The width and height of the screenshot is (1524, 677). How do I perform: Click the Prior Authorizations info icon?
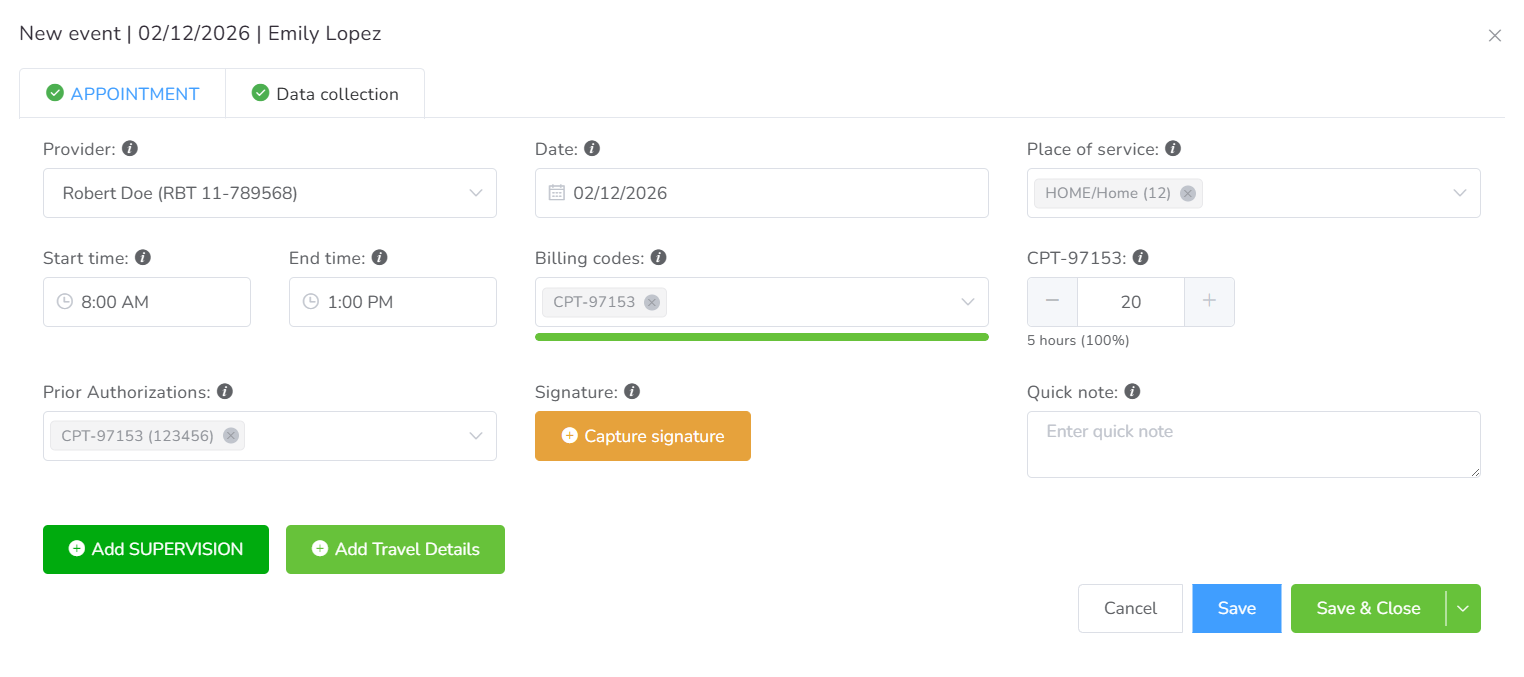(225, 392)
